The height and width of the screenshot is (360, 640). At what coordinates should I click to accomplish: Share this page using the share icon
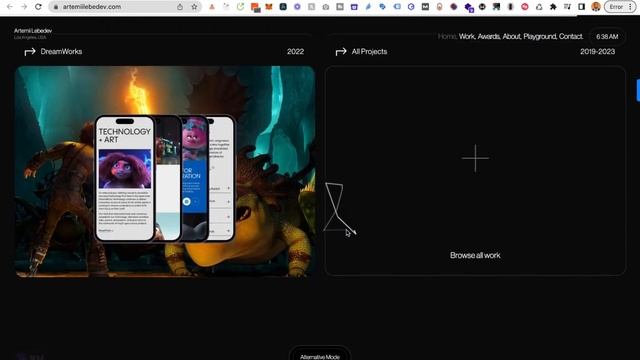[180, 7]
